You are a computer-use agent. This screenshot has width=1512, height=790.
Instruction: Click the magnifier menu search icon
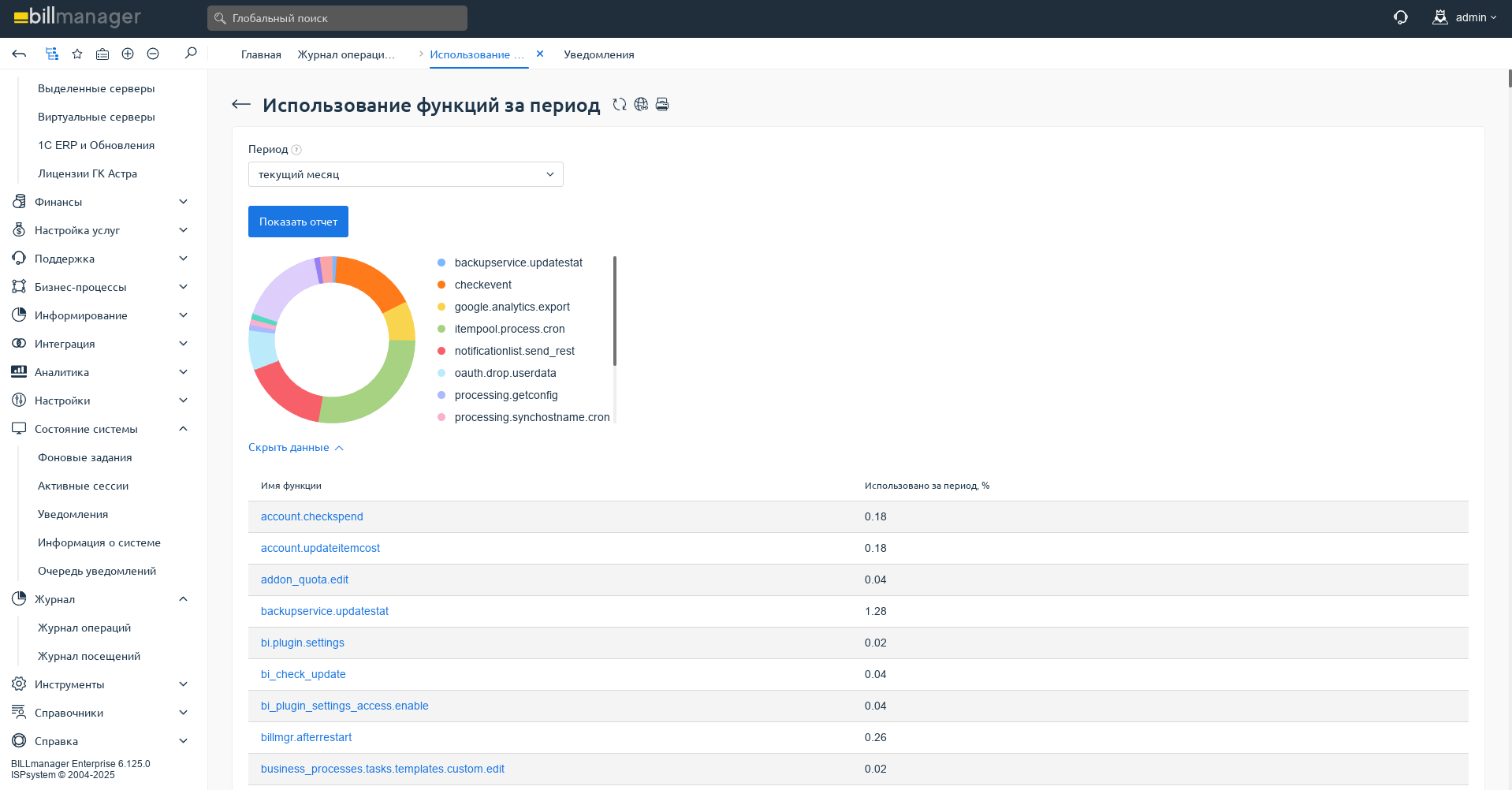(191, 54)
